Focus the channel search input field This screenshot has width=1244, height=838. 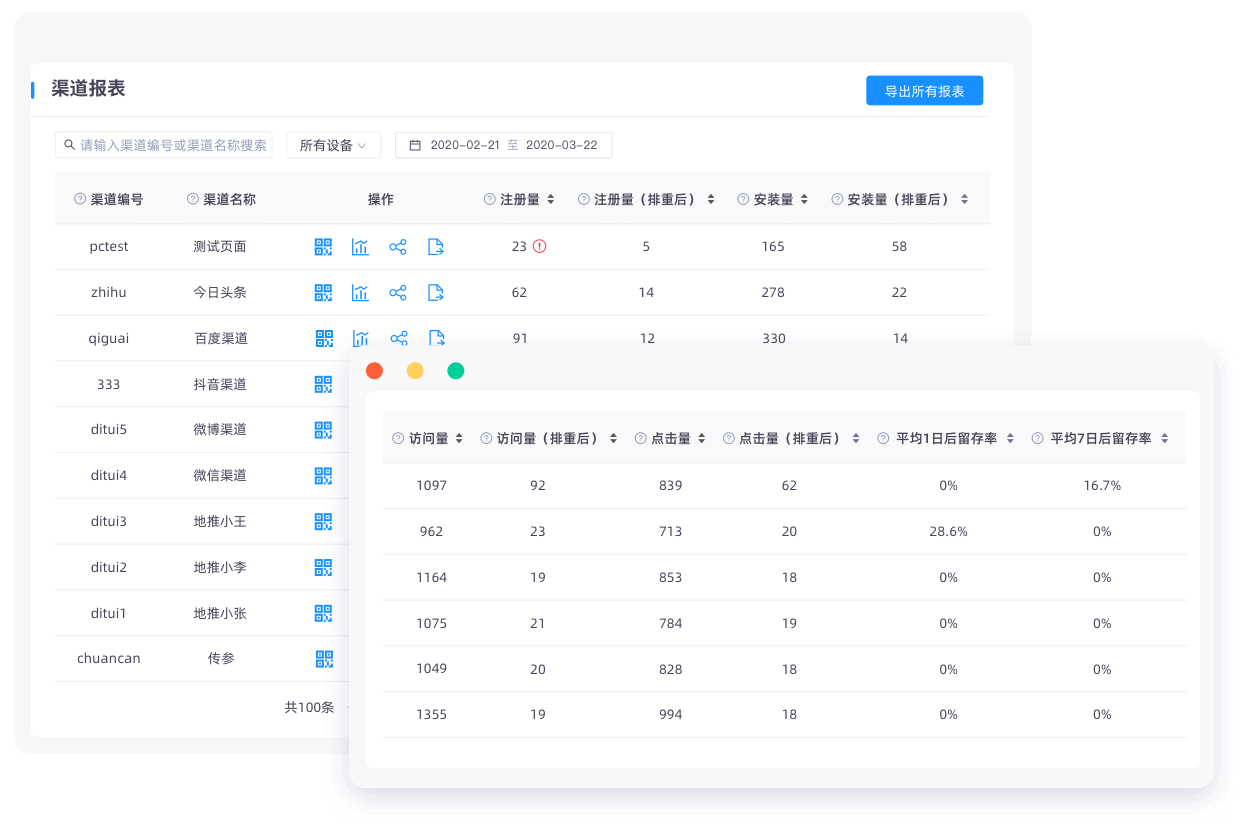tap(163, 145)
